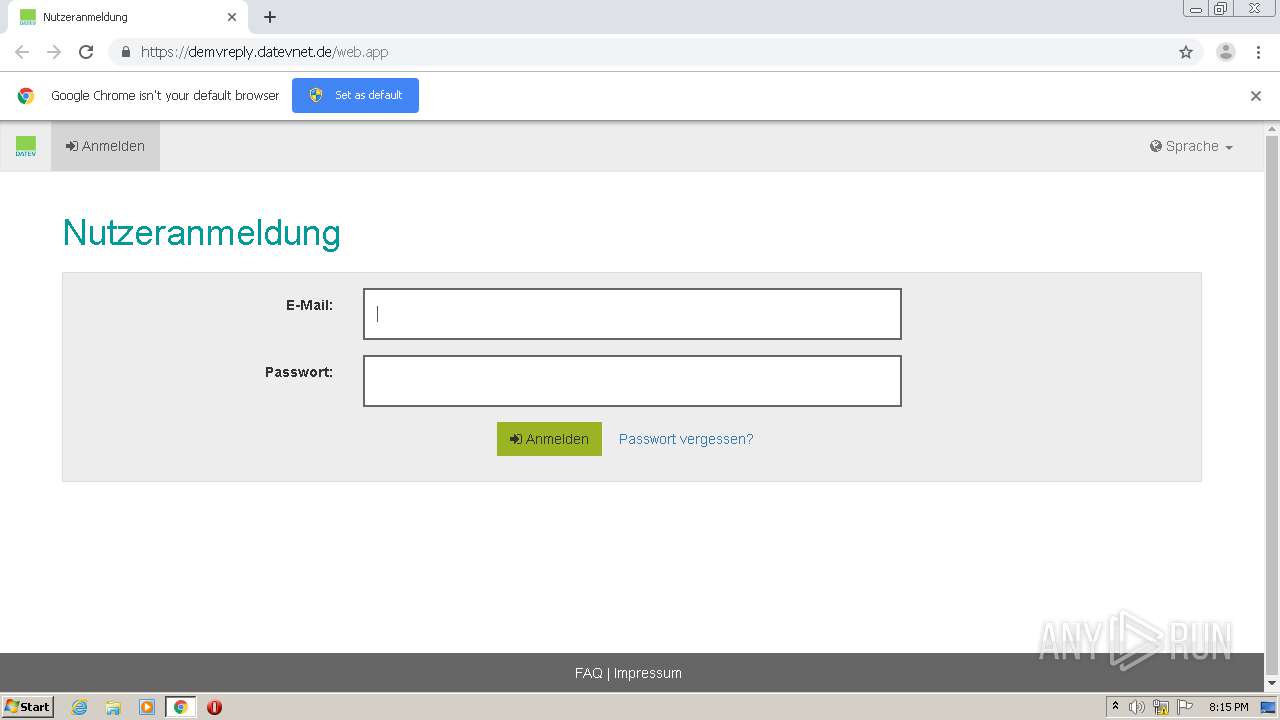The image size is (1280, 720).
Task: Open the Passwort vergessen? link
Action: 686,439
